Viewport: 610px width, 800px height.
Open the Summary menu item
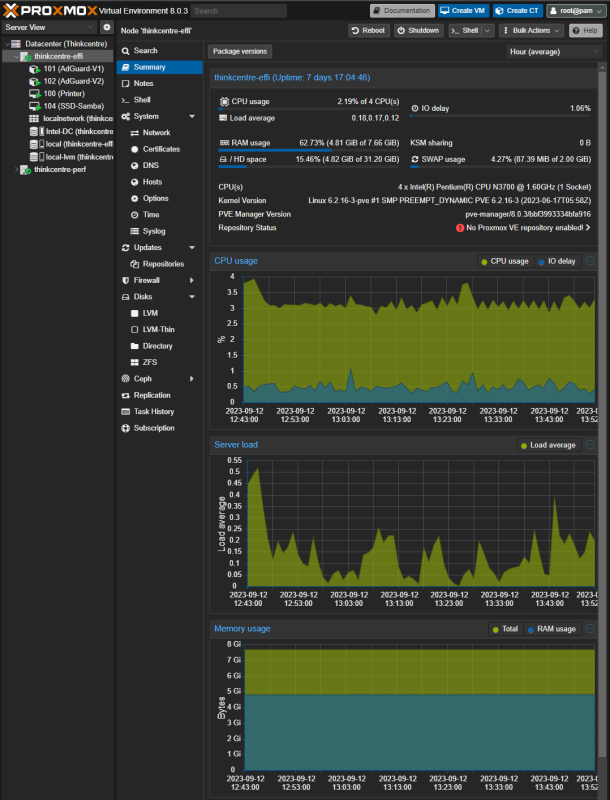(x=159, y=67)
